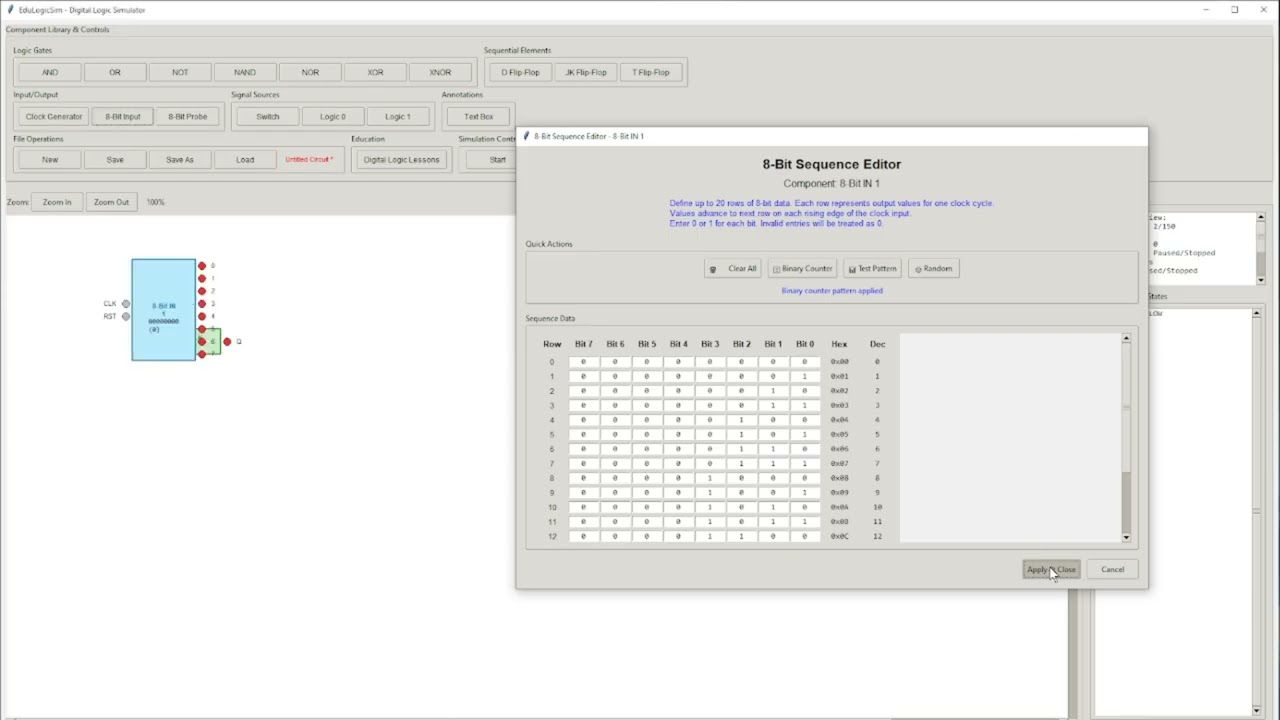1280x720 pixels.
Task: Click the sequence data scrollbar up arrow
Action: (x=1126, y=339)
